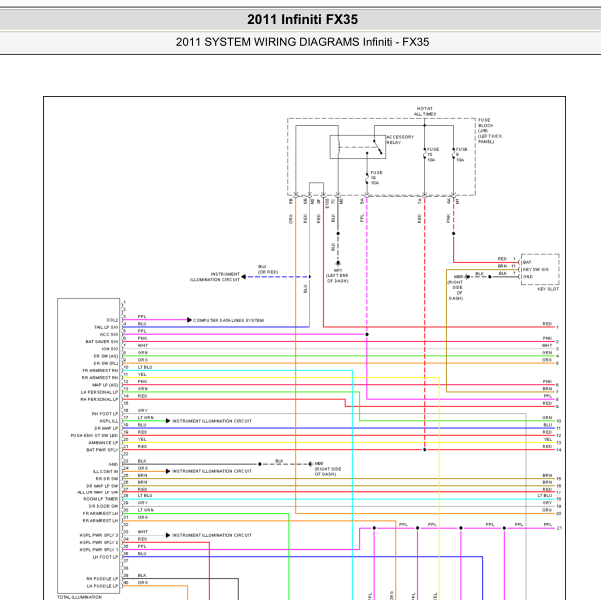The height and width of the screenshot is (600, 601).
Task: Click the 'FUSE BLOCK' left kick panel label
Action: [x=489, y=131]
